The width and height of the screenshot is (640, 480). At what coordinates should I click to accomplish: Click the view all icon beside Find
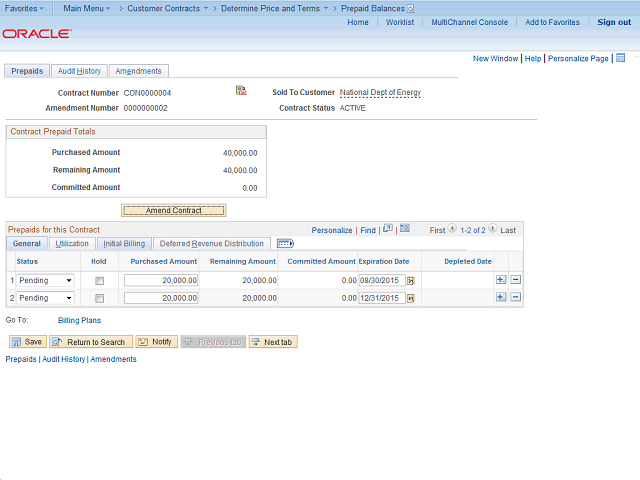tap(387, 229)
